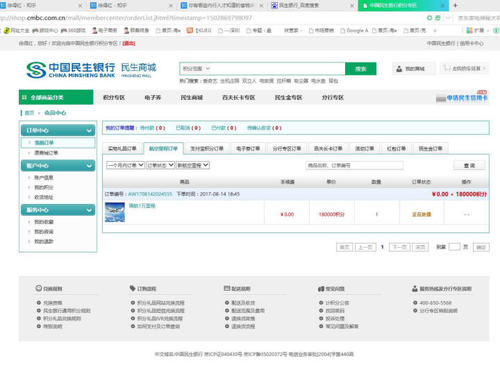The image size is (500, 374).
Task: Click the 上一页 pagination button
Action: click(x=366, y=247)
